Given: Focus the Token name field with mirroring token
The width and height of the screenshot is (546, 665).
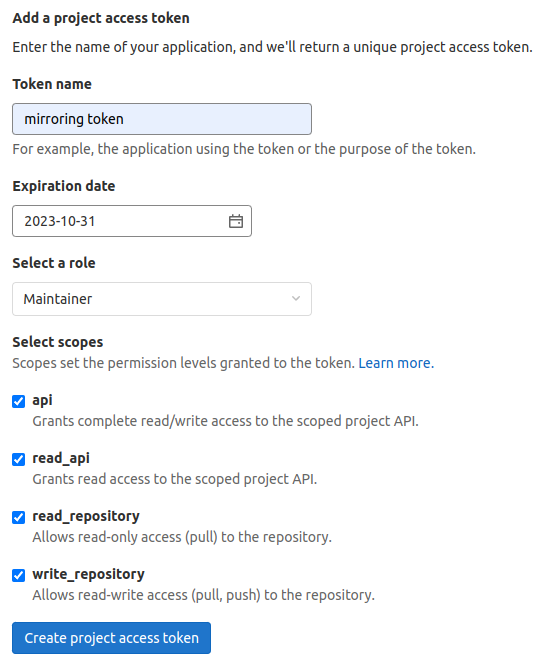Looking at the screenshot, I should (x=162, y=119).
